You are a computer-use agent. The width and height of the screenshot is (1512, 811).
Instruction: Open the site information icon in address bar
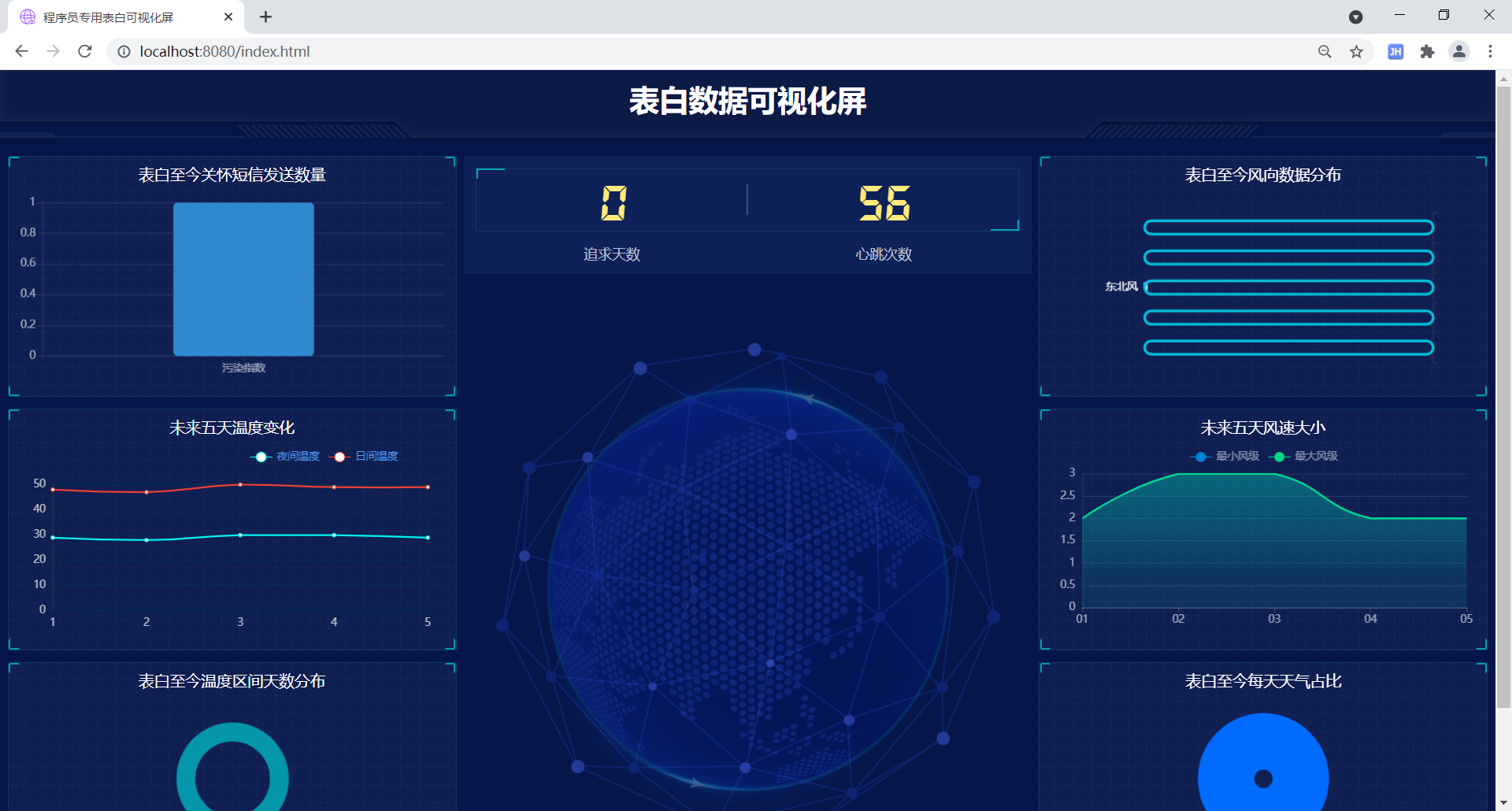(x=124, y=51)
